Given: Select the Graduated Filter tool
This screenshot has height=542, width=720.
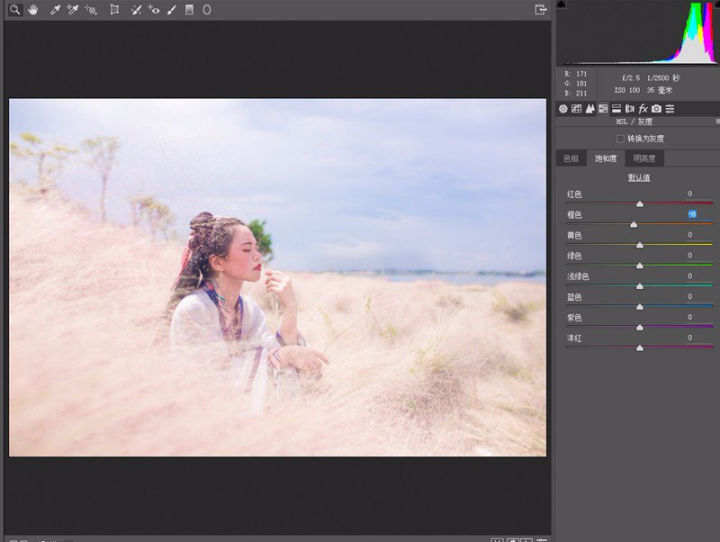Looking at the screenshot, I should tap(189, 9).
